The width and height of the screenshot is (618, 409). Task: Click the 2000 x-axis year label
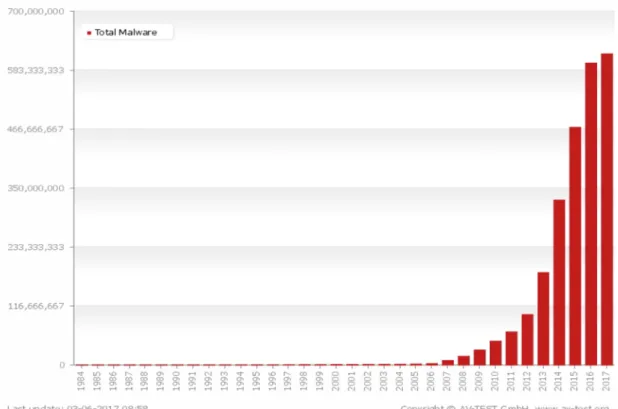pyautogui.click(x=336, y=381)
